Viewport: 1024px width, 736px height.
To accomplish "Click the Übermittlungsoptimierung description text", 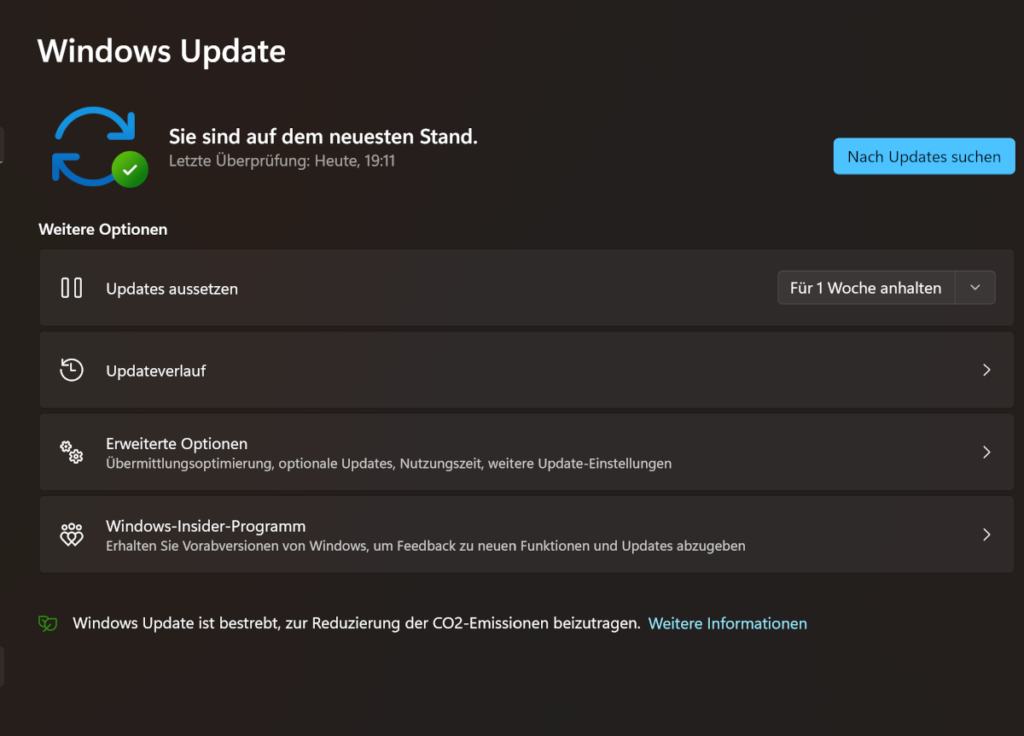I will coord(389,464).
